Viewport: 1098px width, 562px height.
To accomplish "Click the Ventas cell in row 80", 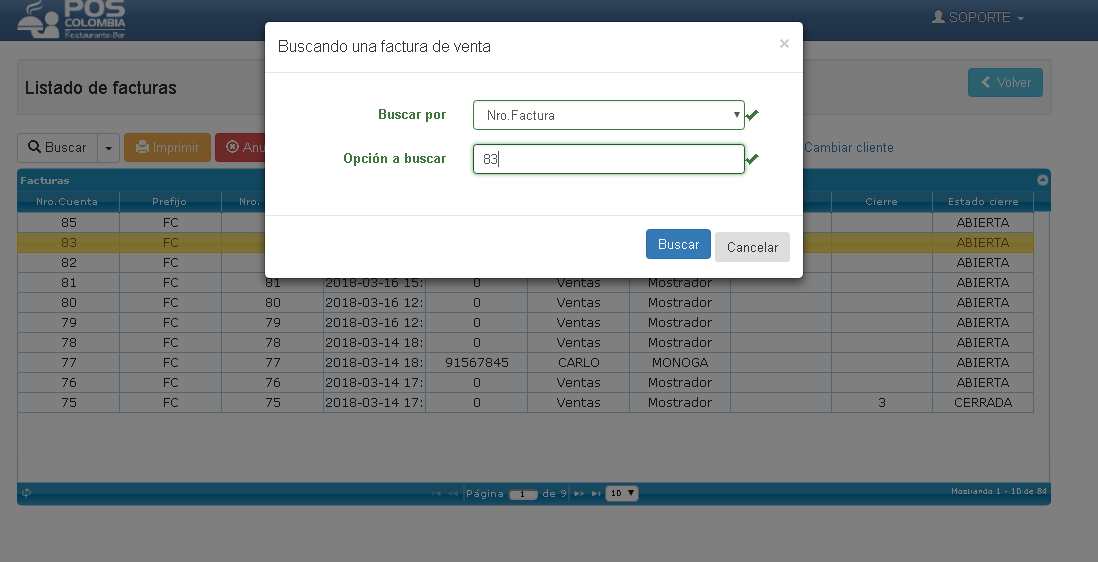I will 578,302.
